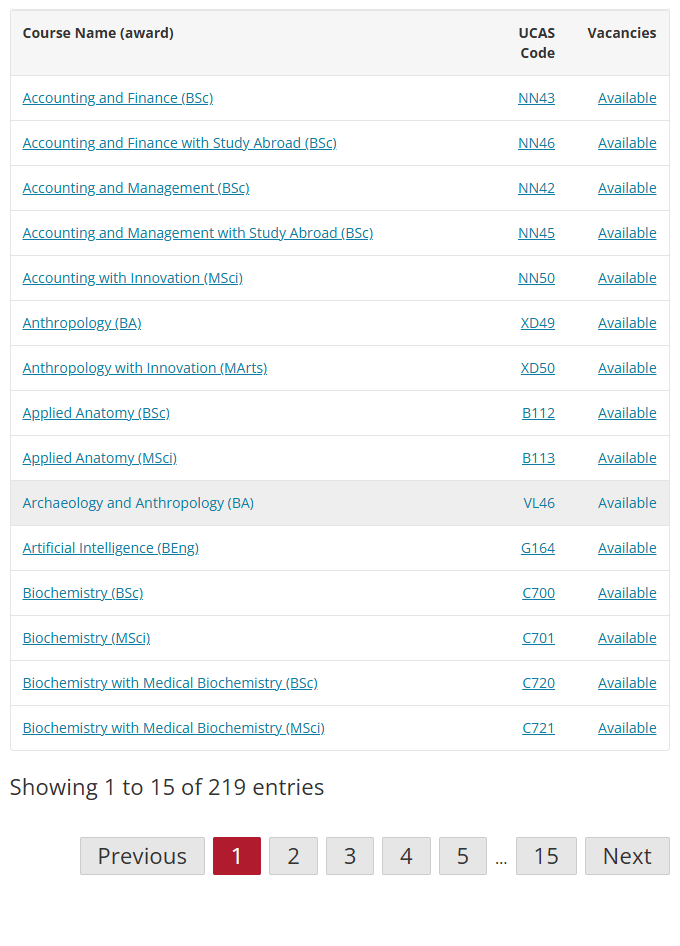Image resolution: width=680 pixels, height=946 pixels.
Task: Click UCAS code NN46 link
Action: click(x=536, y=143)
